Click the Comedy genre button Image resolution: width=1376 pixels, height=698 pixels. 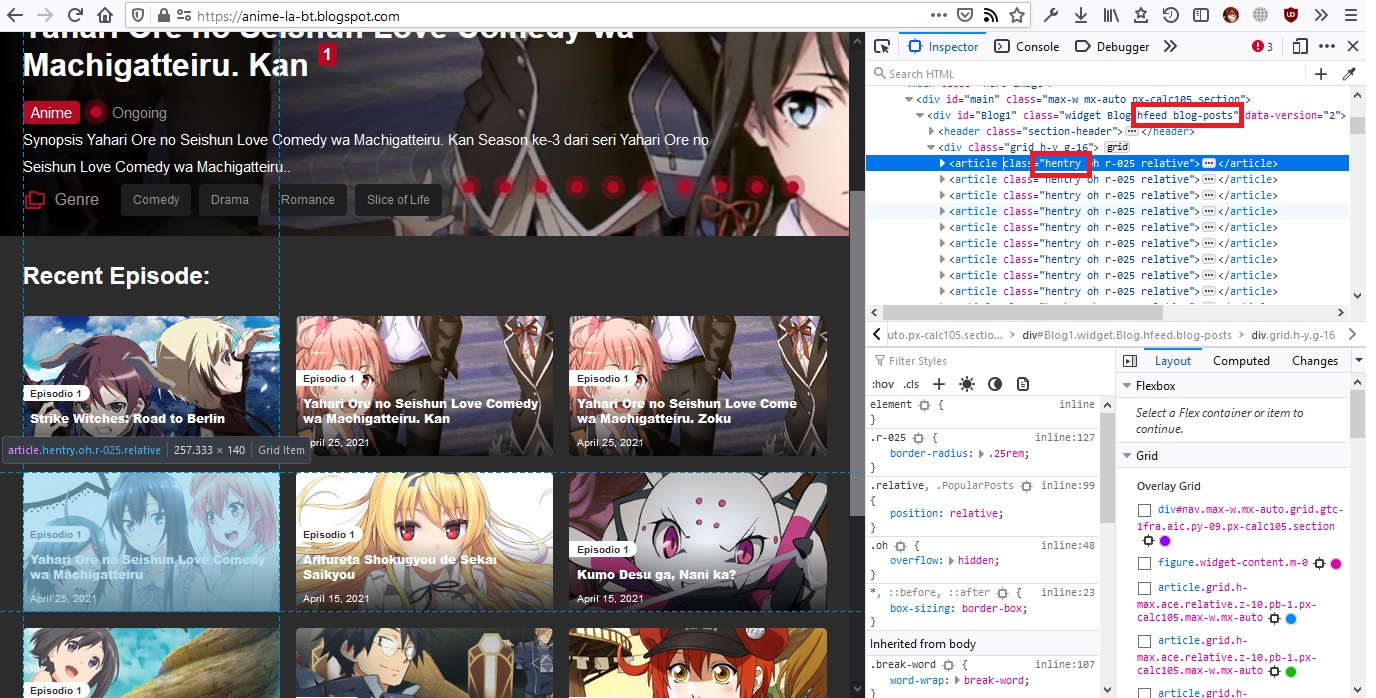pos(156,199)
